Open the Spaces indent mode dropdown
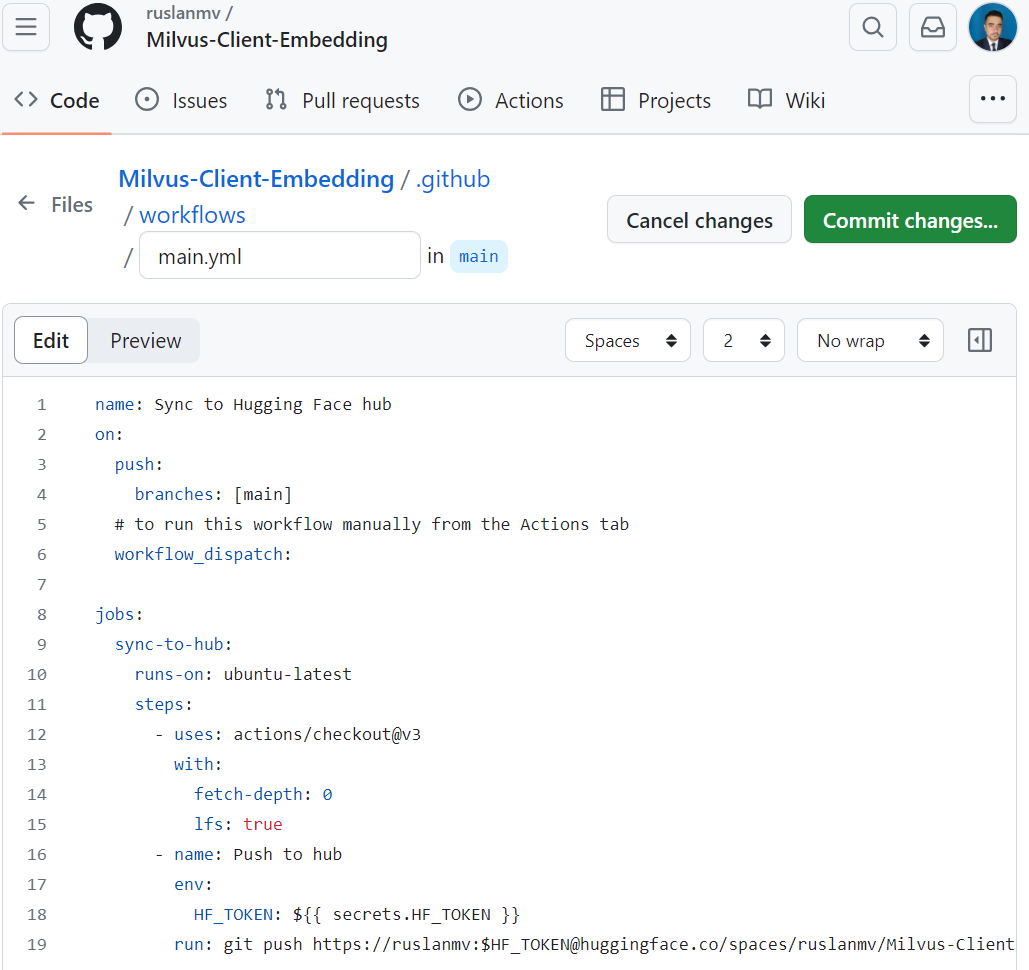Viewport: 1029px width, 970px height. (628, 341)
